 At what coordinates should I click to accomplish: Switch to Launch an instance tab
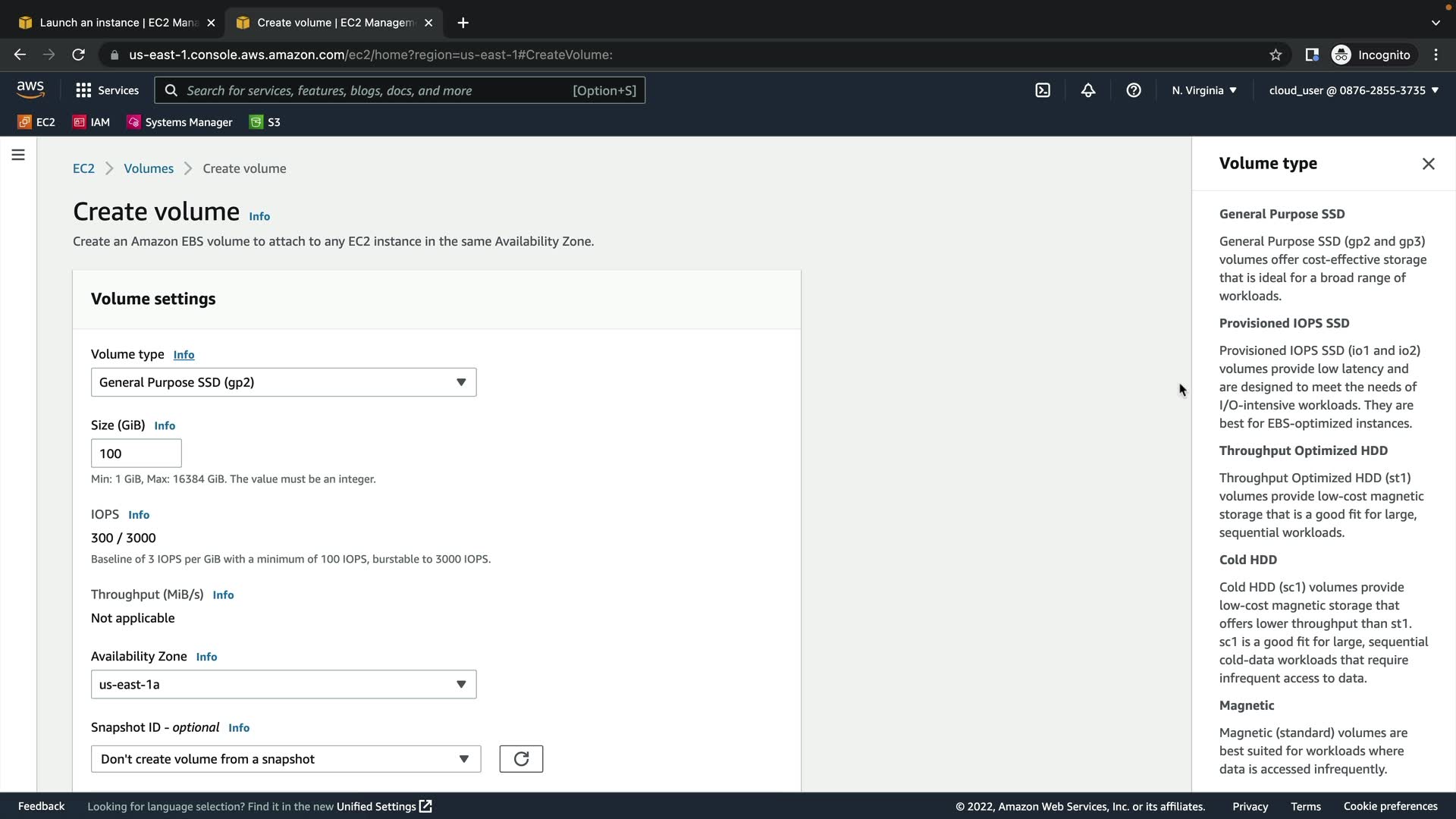coord(118,23)
